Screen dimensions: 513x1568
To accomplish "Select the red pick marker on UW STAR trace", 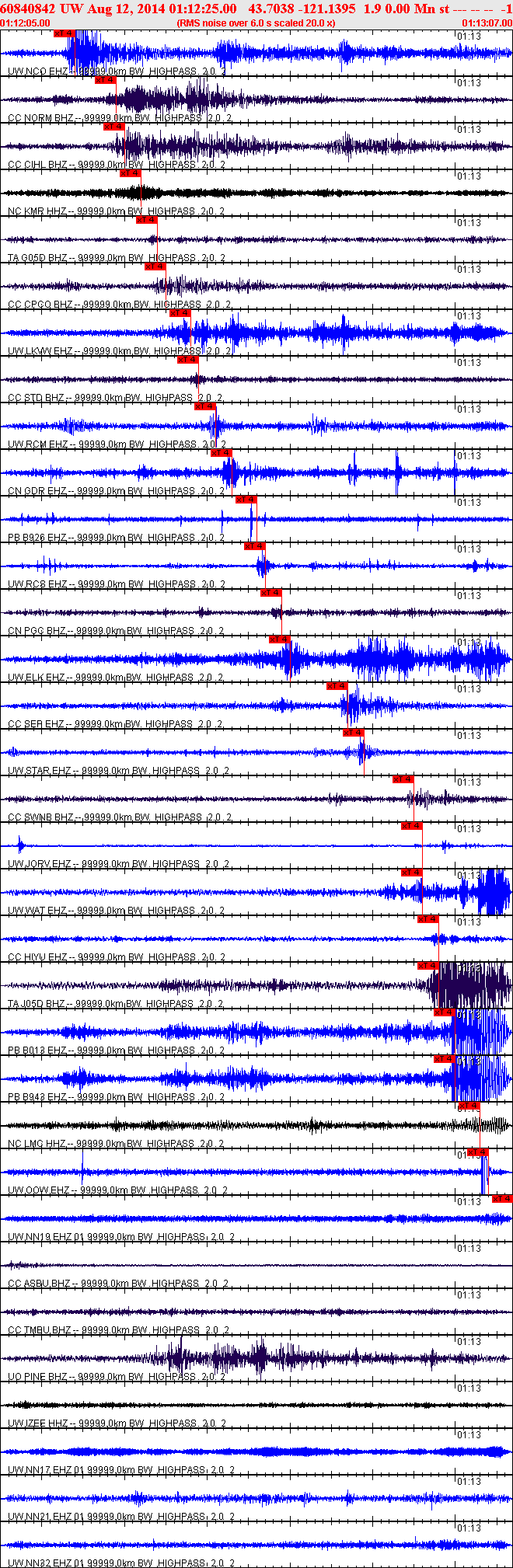I will click(353, 733).
